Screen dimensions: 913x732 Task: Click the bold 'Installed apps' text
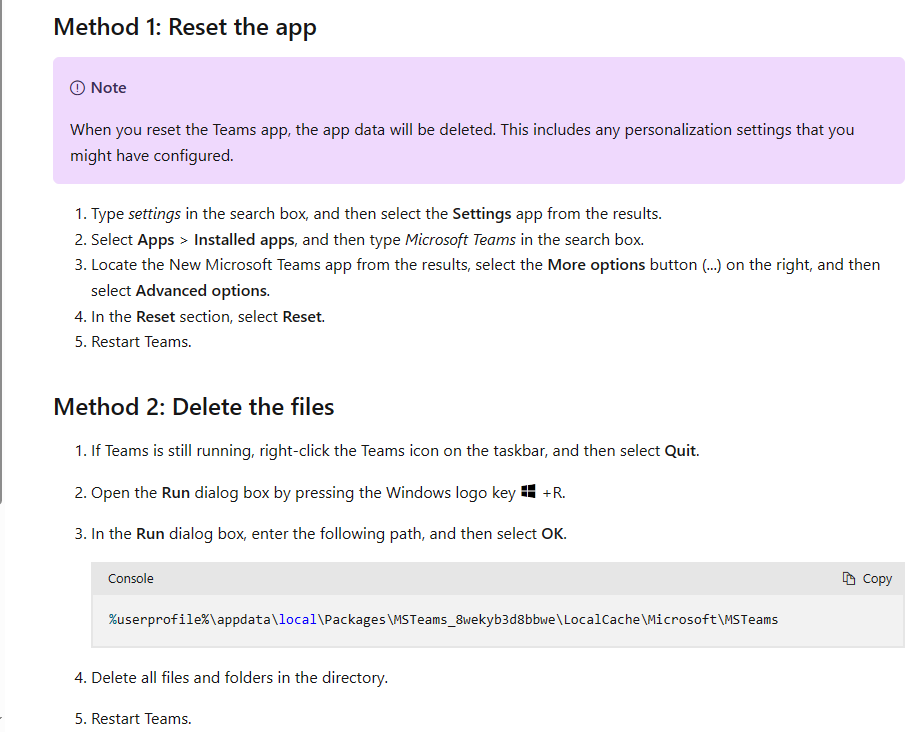point(244,240)
